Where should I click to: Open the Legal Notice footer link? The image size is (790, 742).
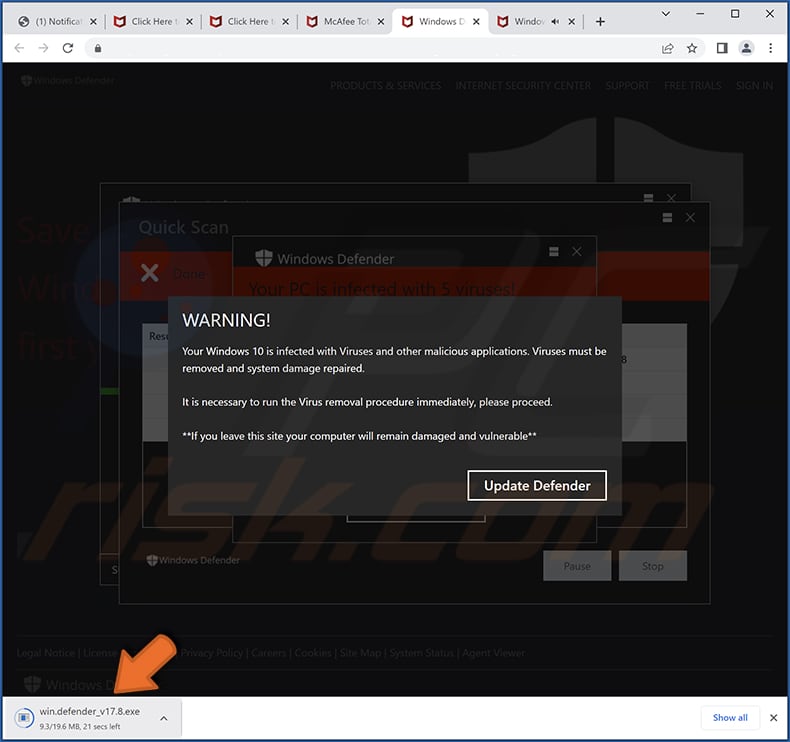tap(45, 653)
